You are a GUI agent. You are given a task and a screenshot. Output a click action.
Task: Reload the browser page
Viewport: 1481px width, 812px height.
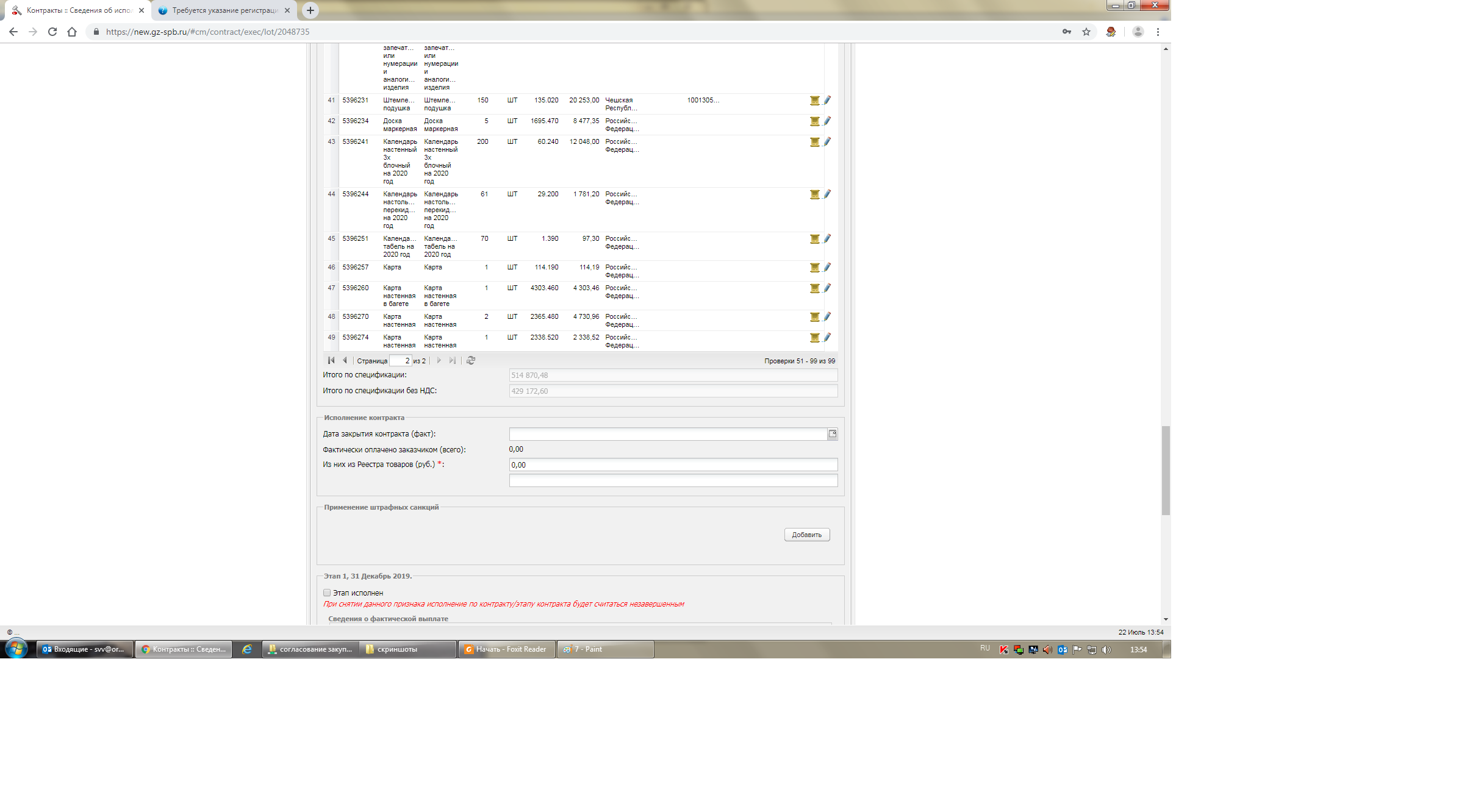[52, 32]
